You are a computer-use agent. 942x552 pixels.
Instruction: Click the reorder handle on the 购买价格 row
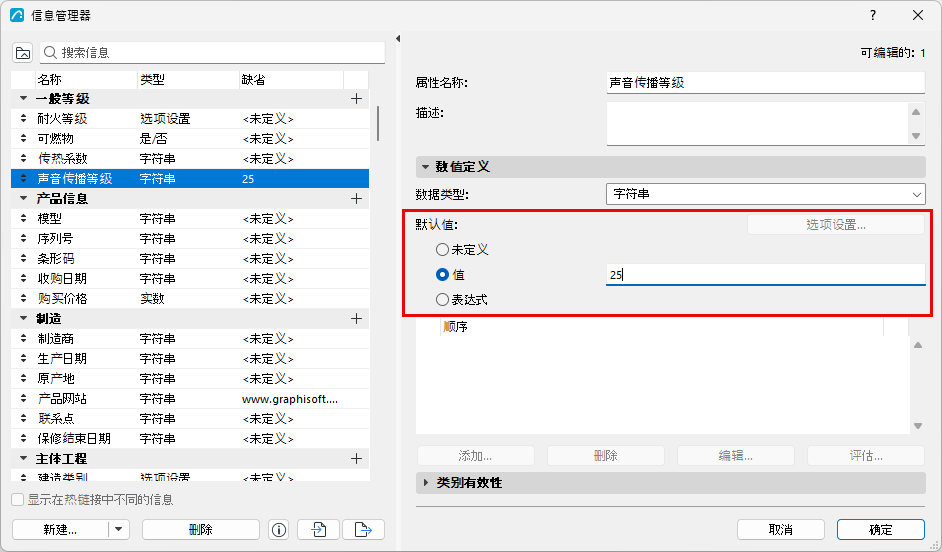[23, 299]
